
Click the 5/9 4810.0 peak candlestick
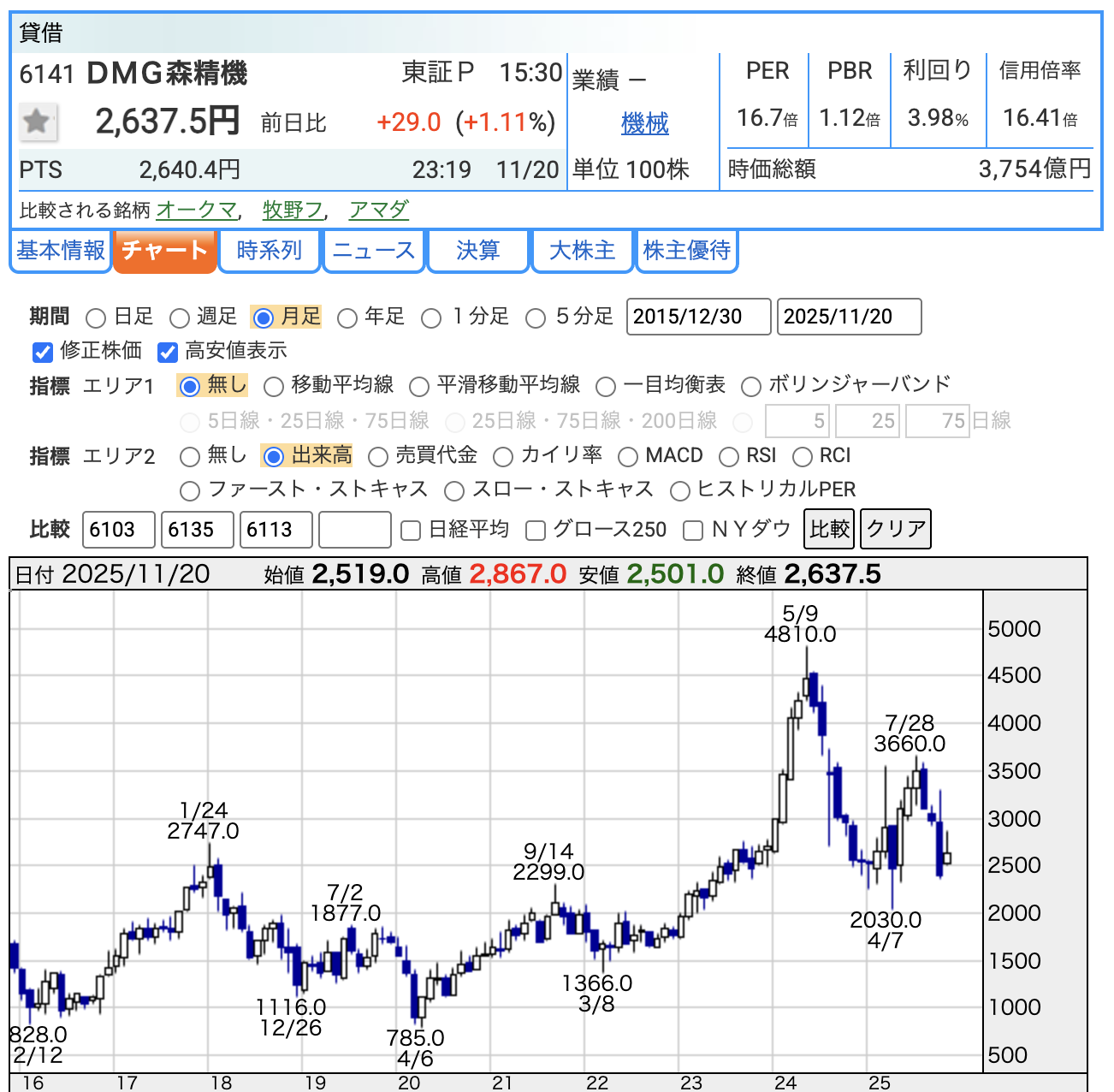(x=806, y=685)
